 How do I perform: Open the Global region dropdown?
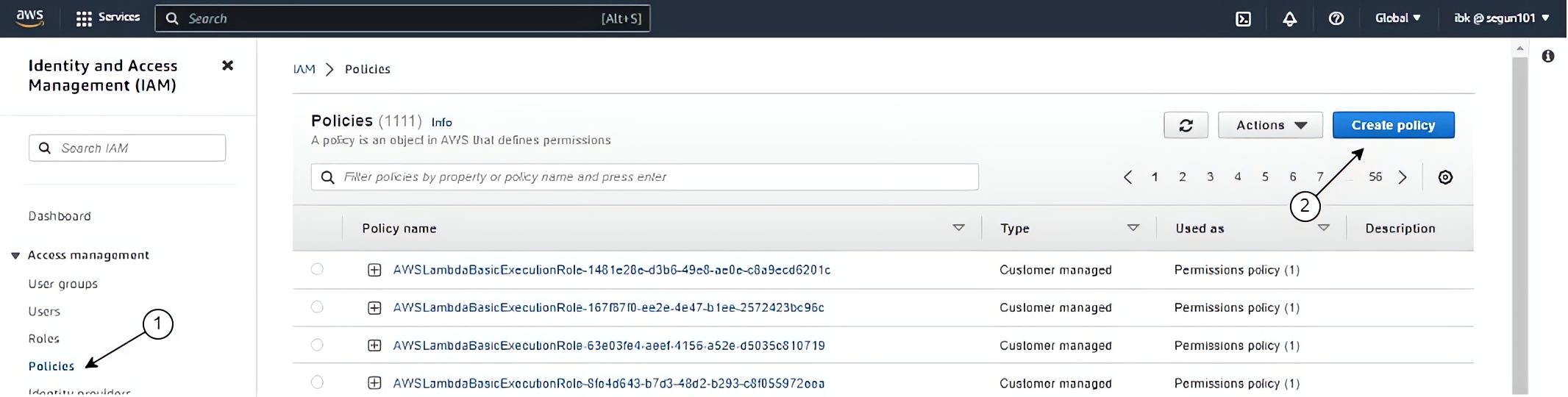[x=1397, y=18]
